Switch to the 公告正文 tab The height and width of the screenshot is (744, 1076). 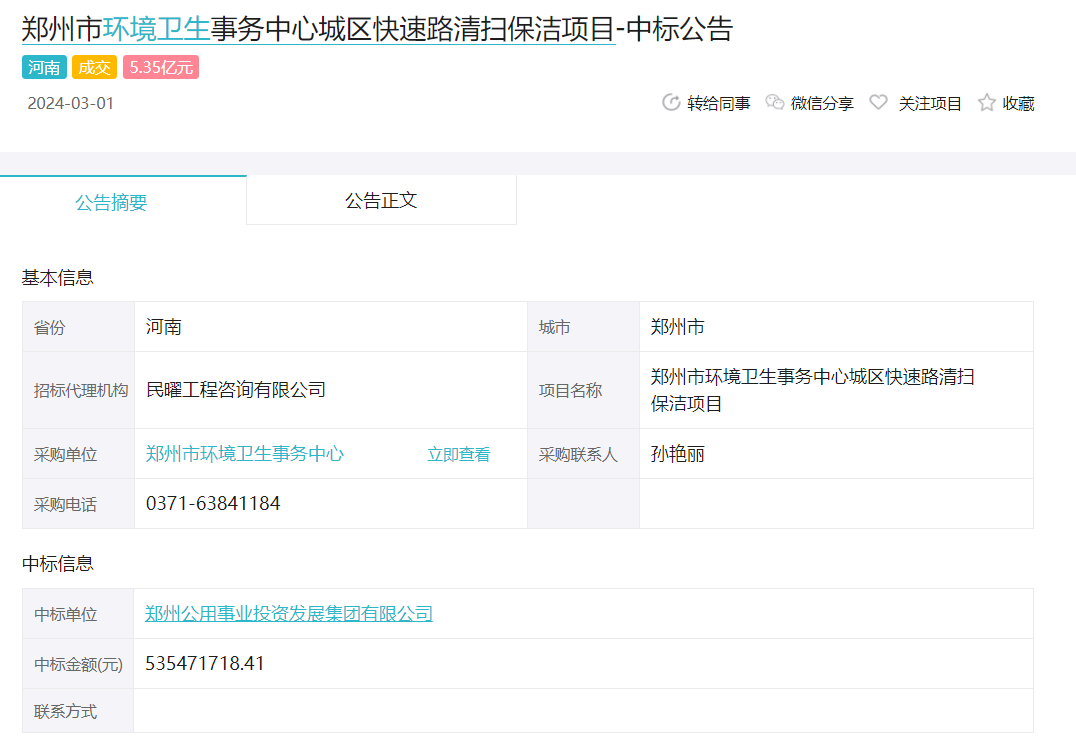tap(382, 200)
